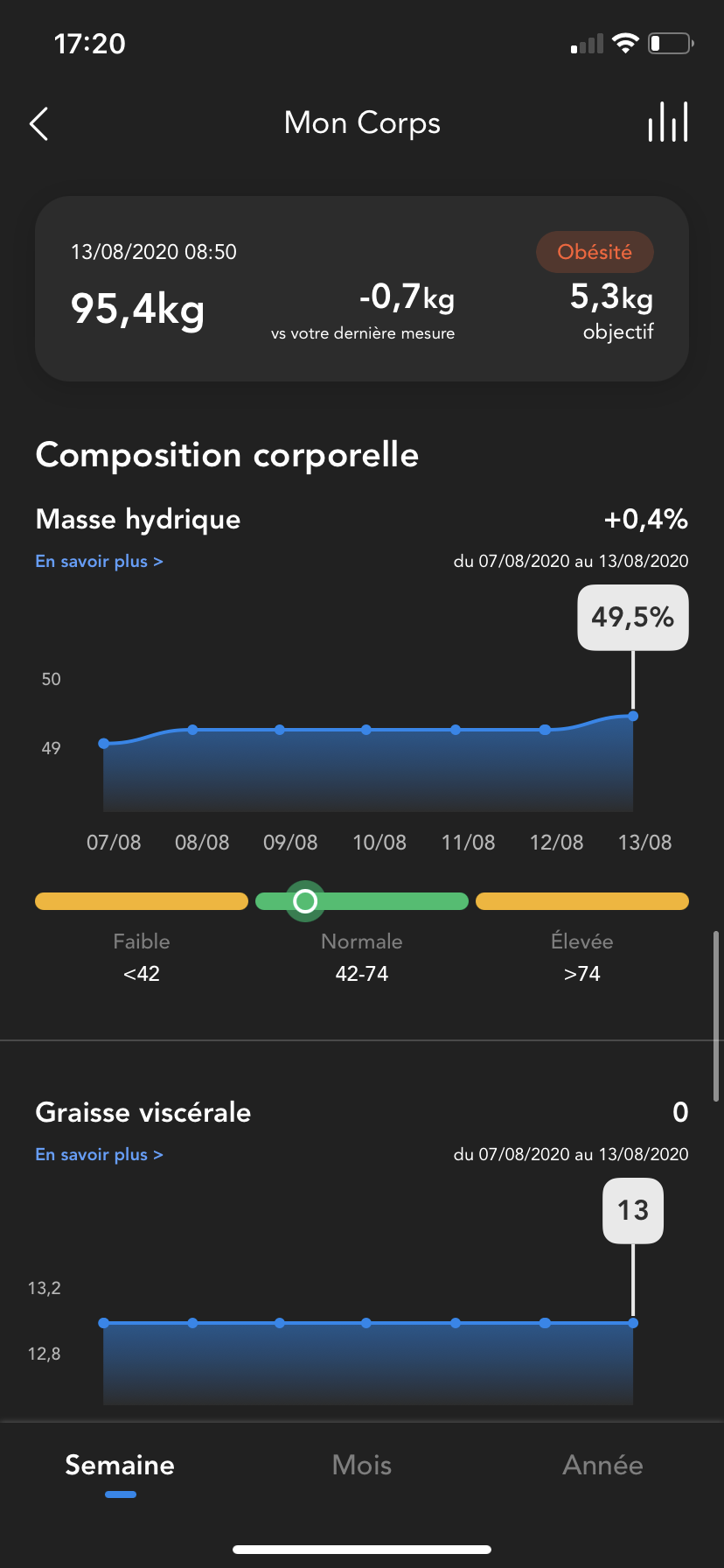Screen dimensions: 724x1568
Task: Tap the Obésité status badge
Action: tap(595, 252)
